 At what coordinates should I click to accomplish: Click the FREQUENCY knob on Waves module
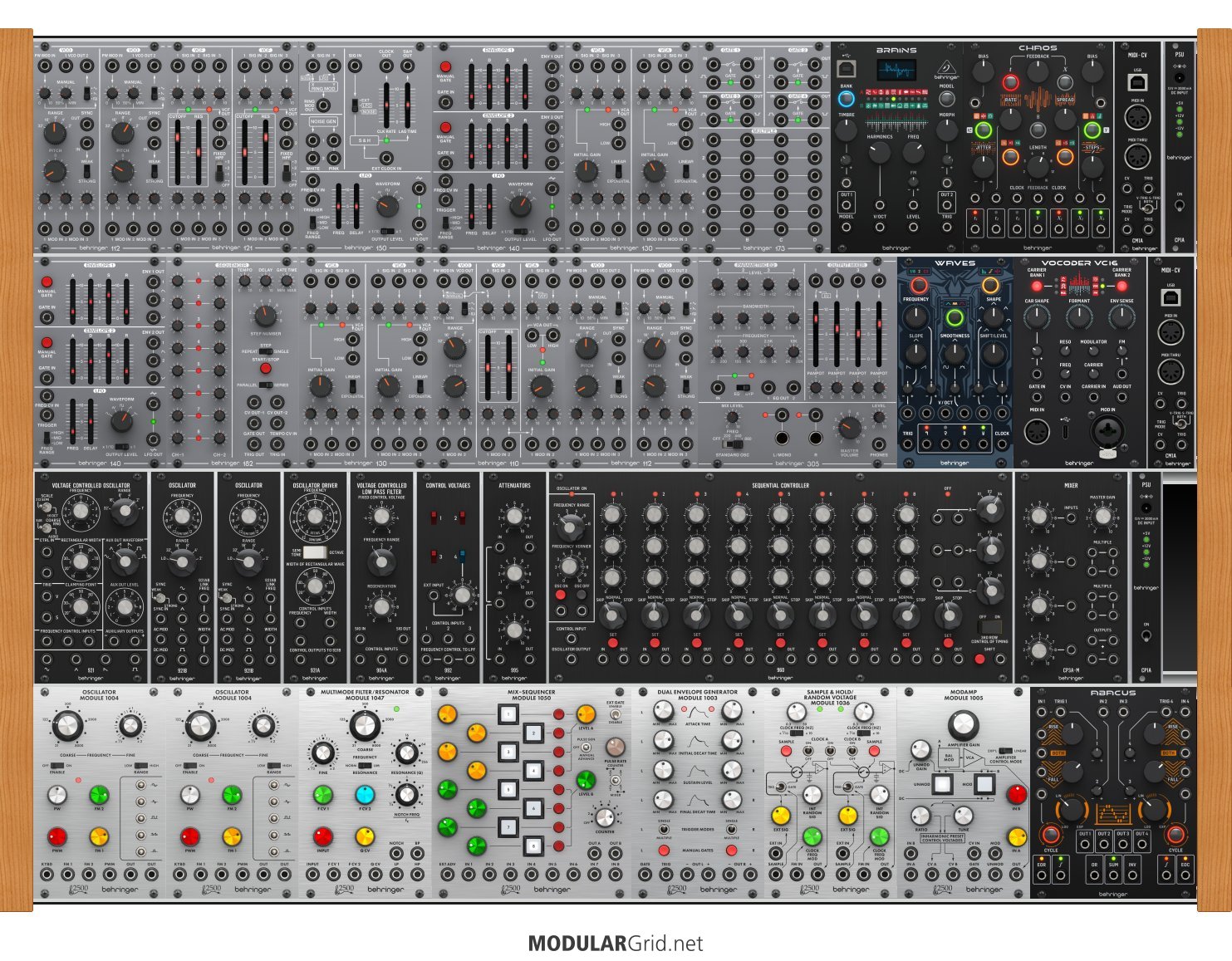916,317
